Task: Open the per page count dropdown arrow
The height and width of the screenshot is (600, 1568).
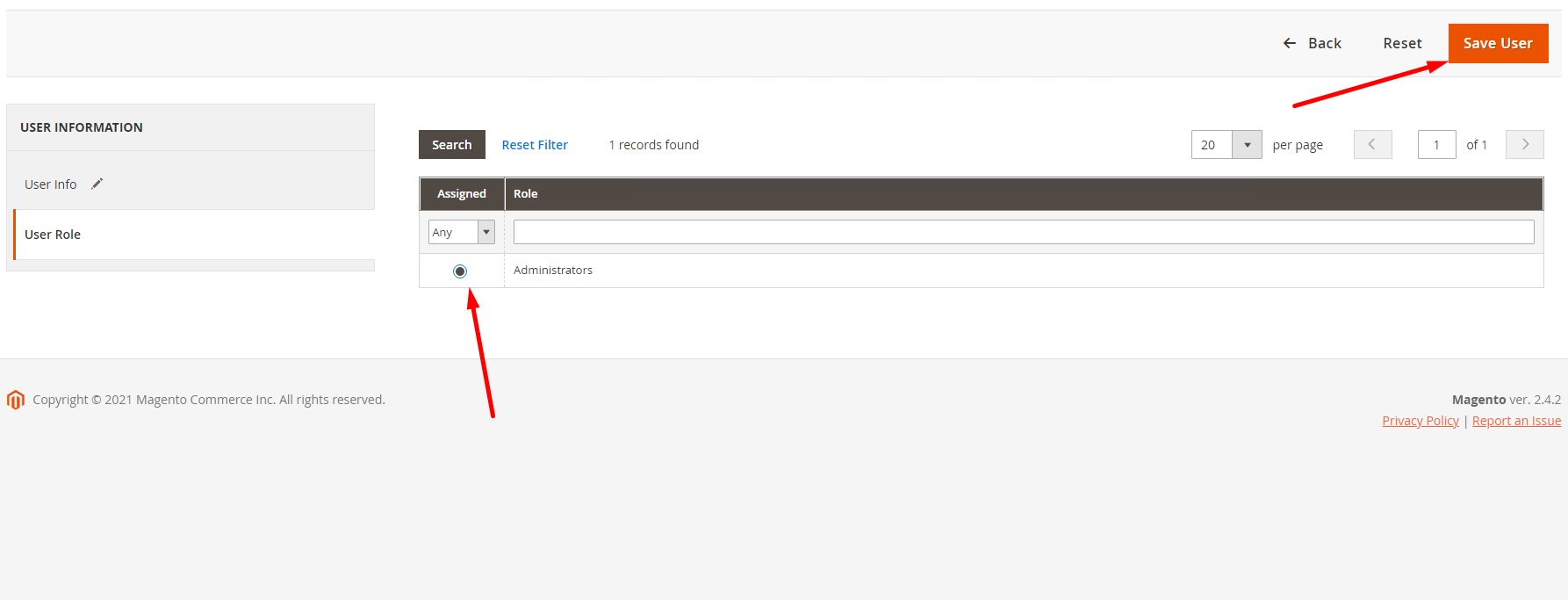Action: tap(1248, 145)
